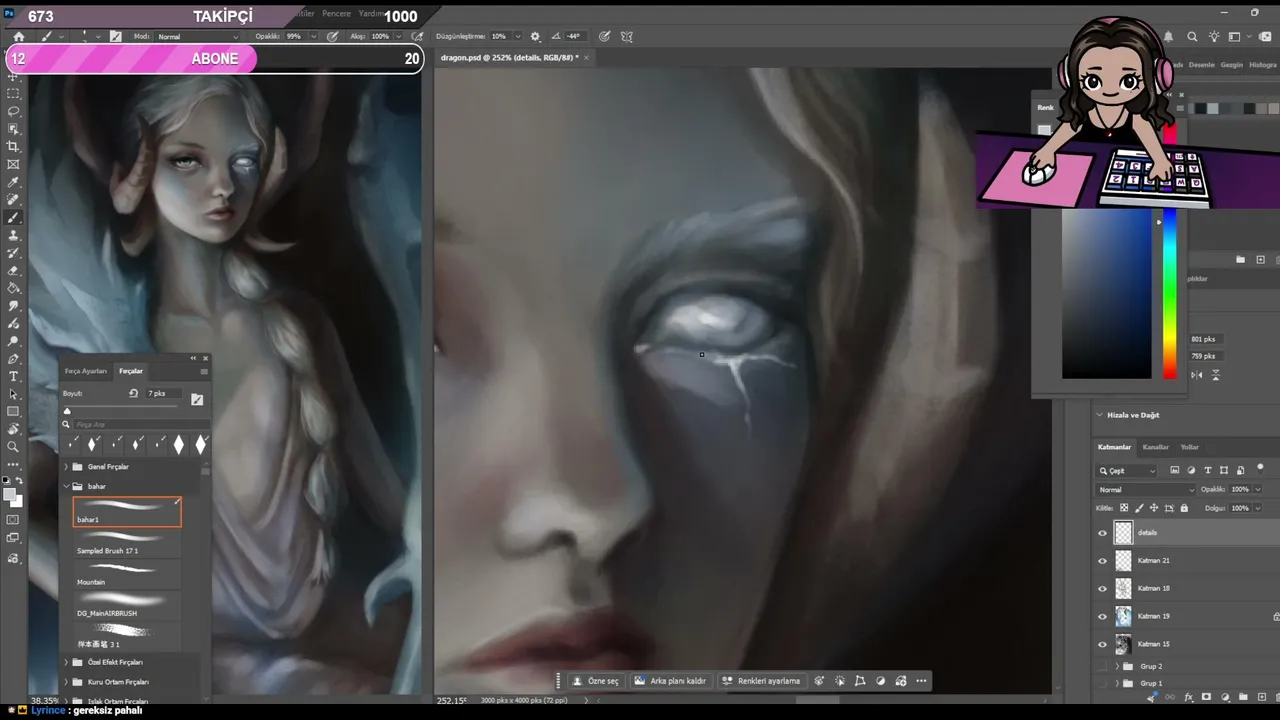Click the hue slider in color panel

click(1169, 295)
